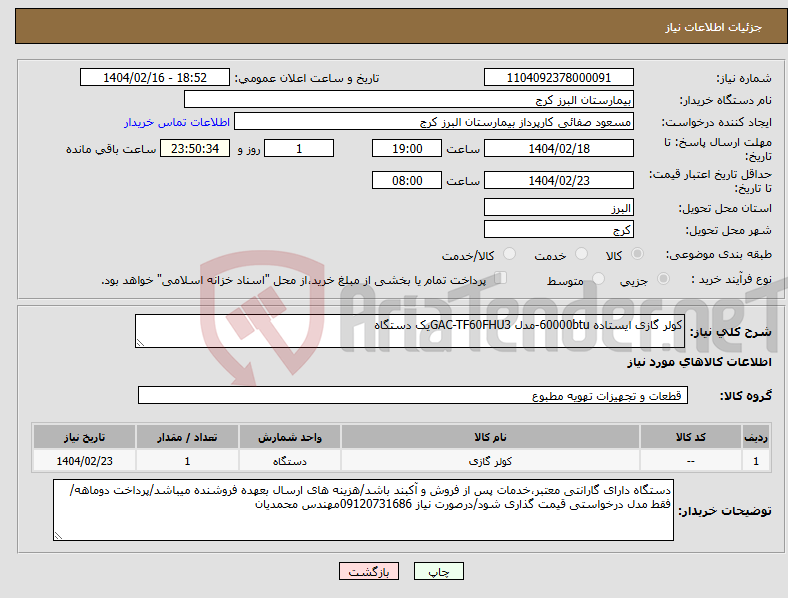Click the general description textarea کولر گازی ایستاده
The width and height of the screenshot is (788, 598).
click(x=410, y=331)
